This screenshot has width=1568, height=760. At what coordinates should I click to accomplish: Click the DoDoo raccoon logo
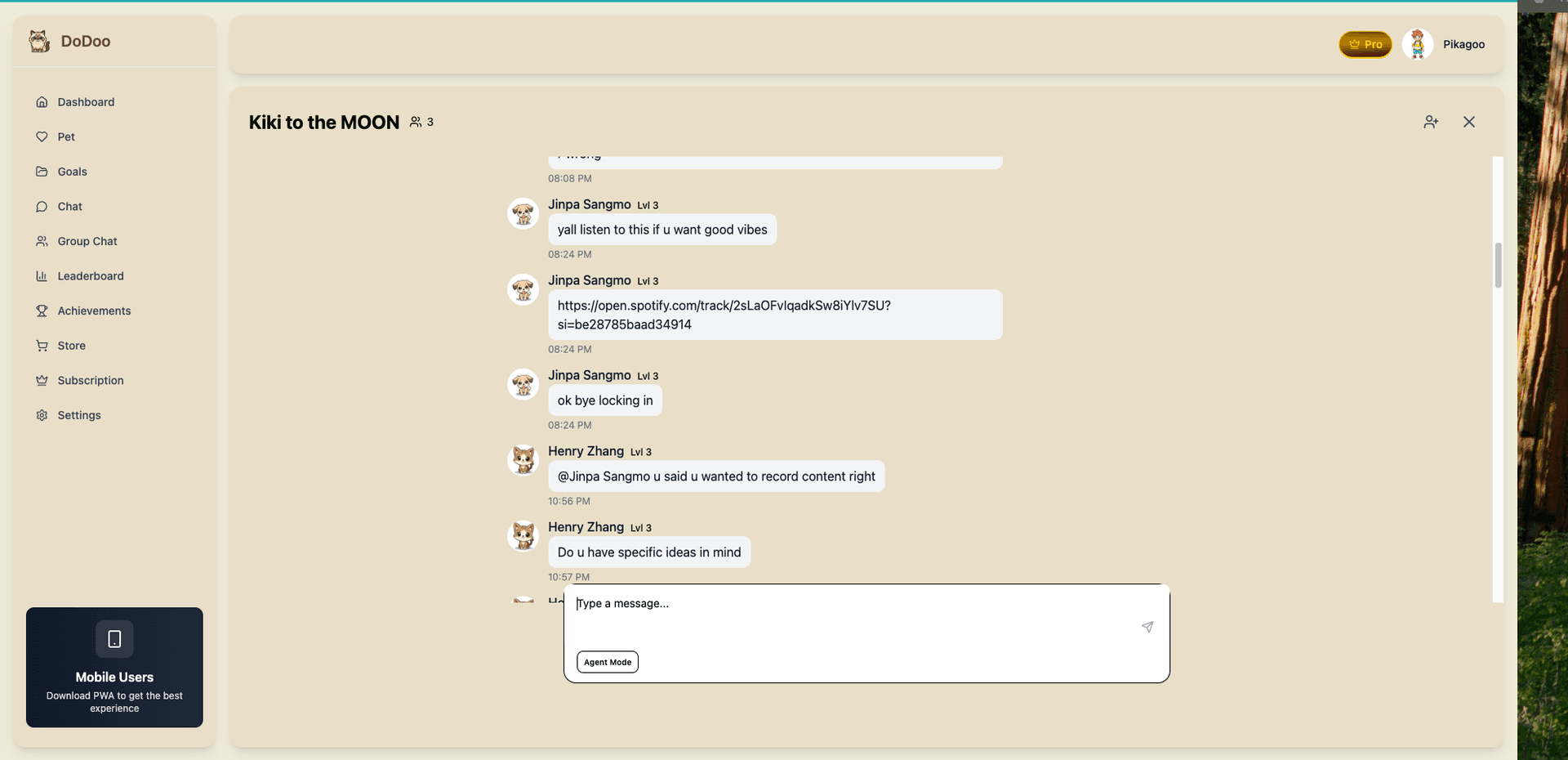[x=38, y=41]
